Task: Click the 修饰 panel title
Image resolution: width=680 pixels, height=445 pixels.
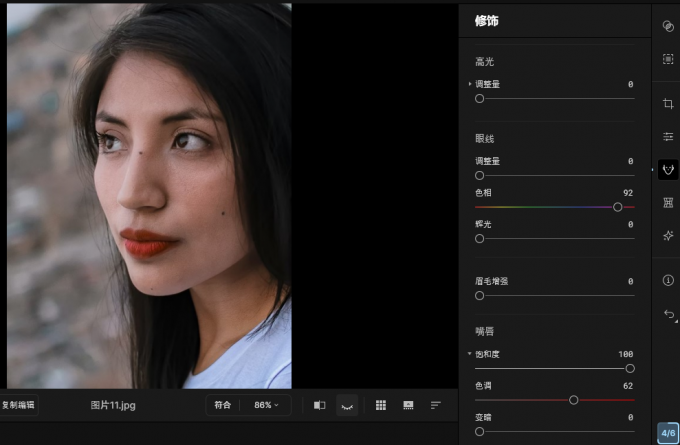Action: [487, 20]
